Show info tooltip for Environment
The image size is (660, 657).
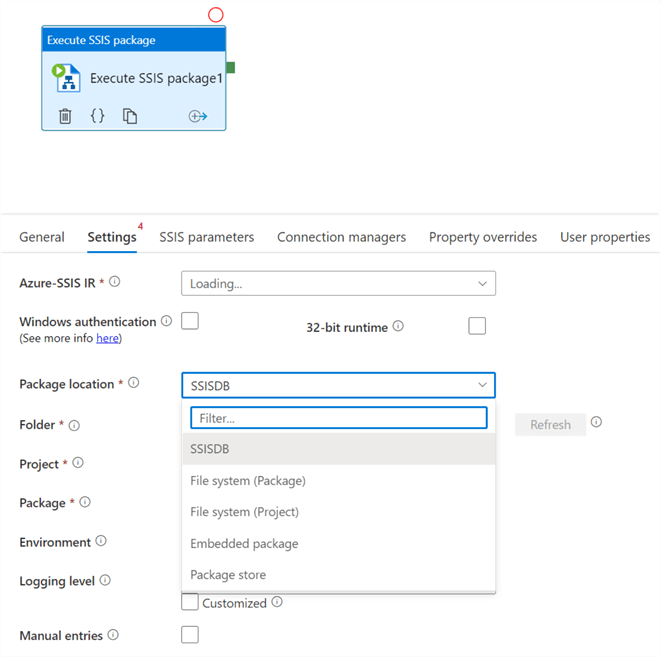[x=101, y=541]
